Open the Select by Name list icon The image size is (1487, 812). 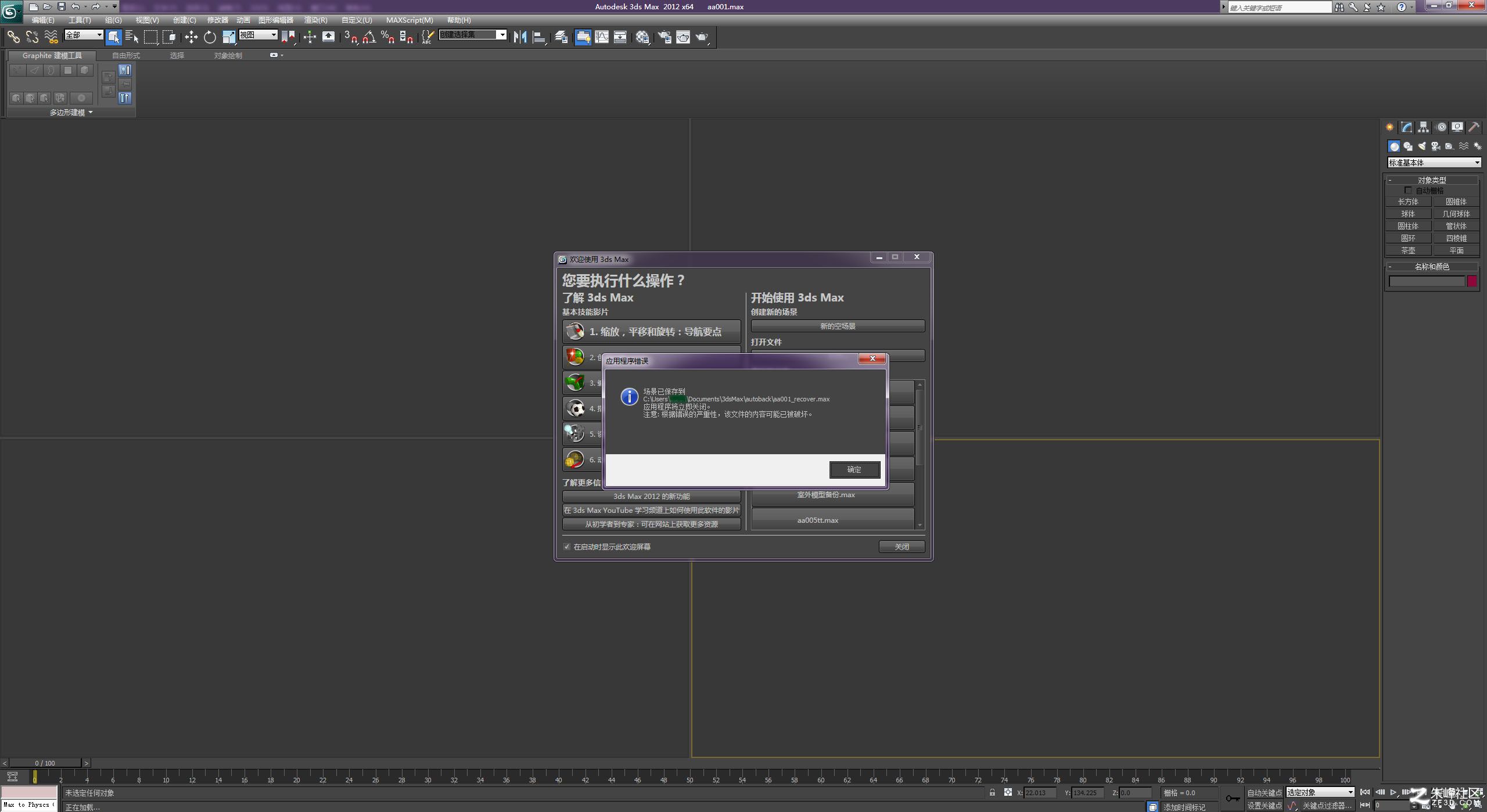click(132, 37)
